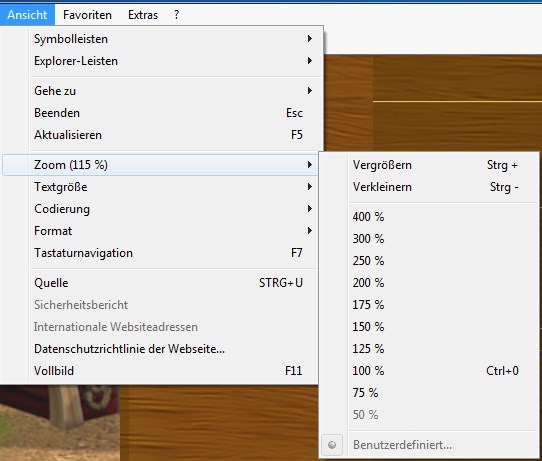Open the Extras menu
Screen dimensions: 542x461
click(143, 15)
